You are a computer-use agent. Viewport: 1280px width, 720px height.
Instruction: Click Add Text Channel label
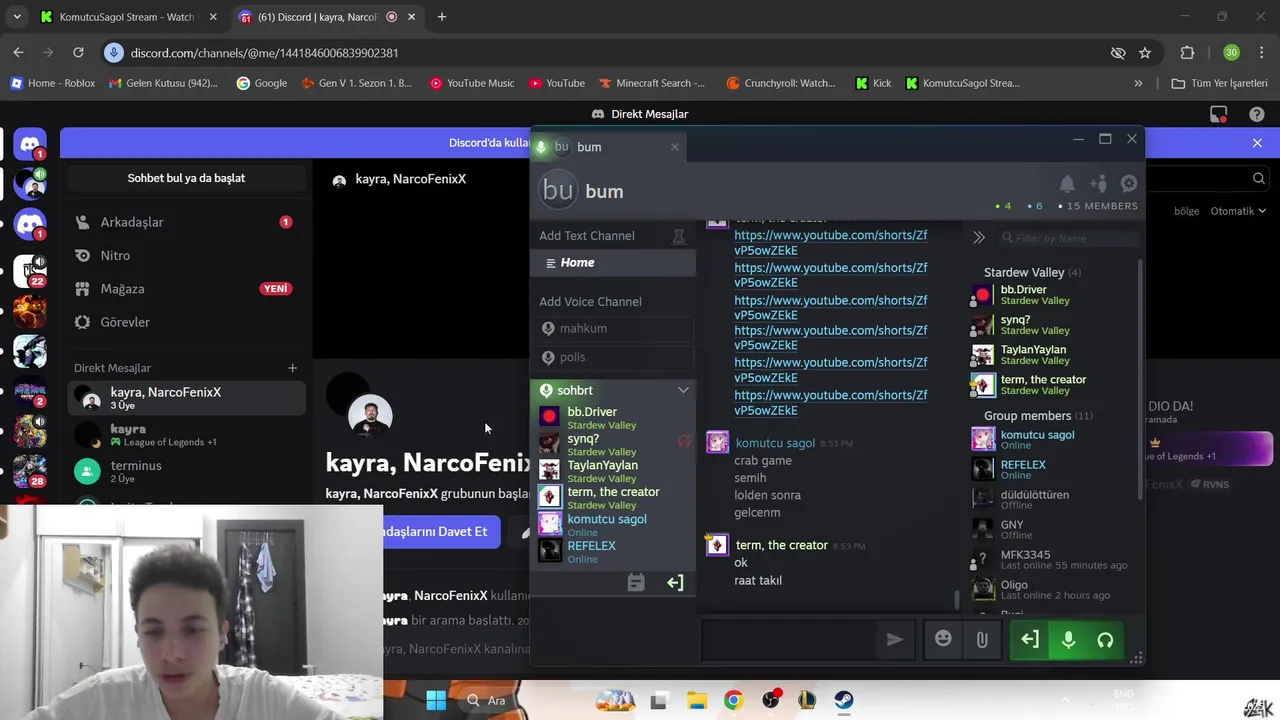tap(586, 236)
